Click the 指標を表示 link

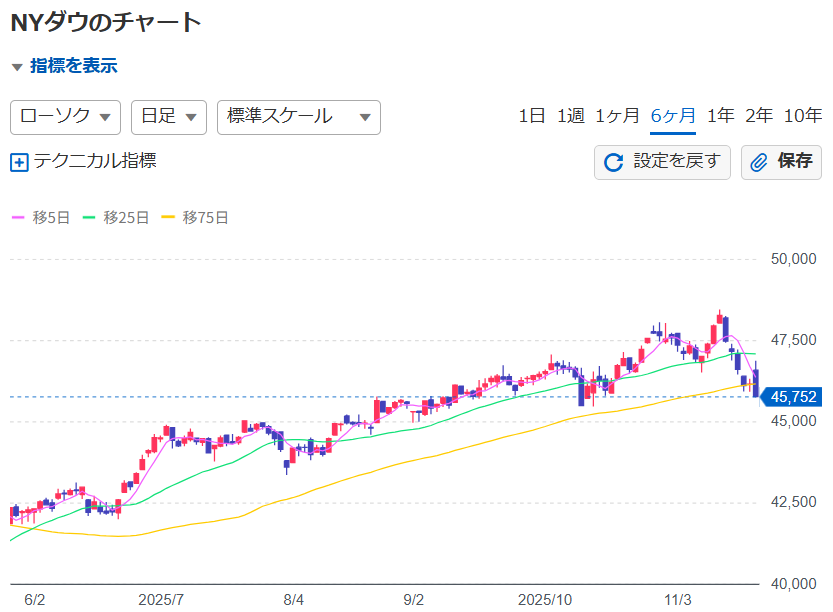point(73,66)
